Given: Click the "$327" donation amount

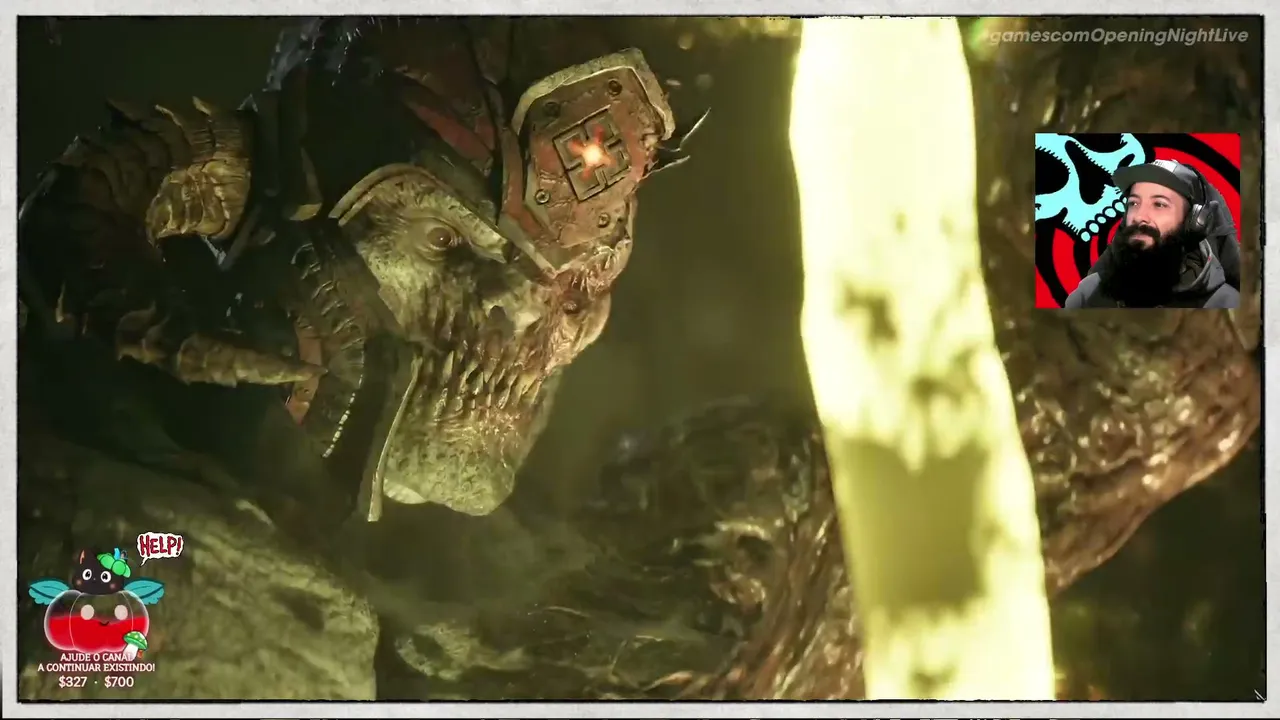Looking at the screenshot, I should (73, 682).
